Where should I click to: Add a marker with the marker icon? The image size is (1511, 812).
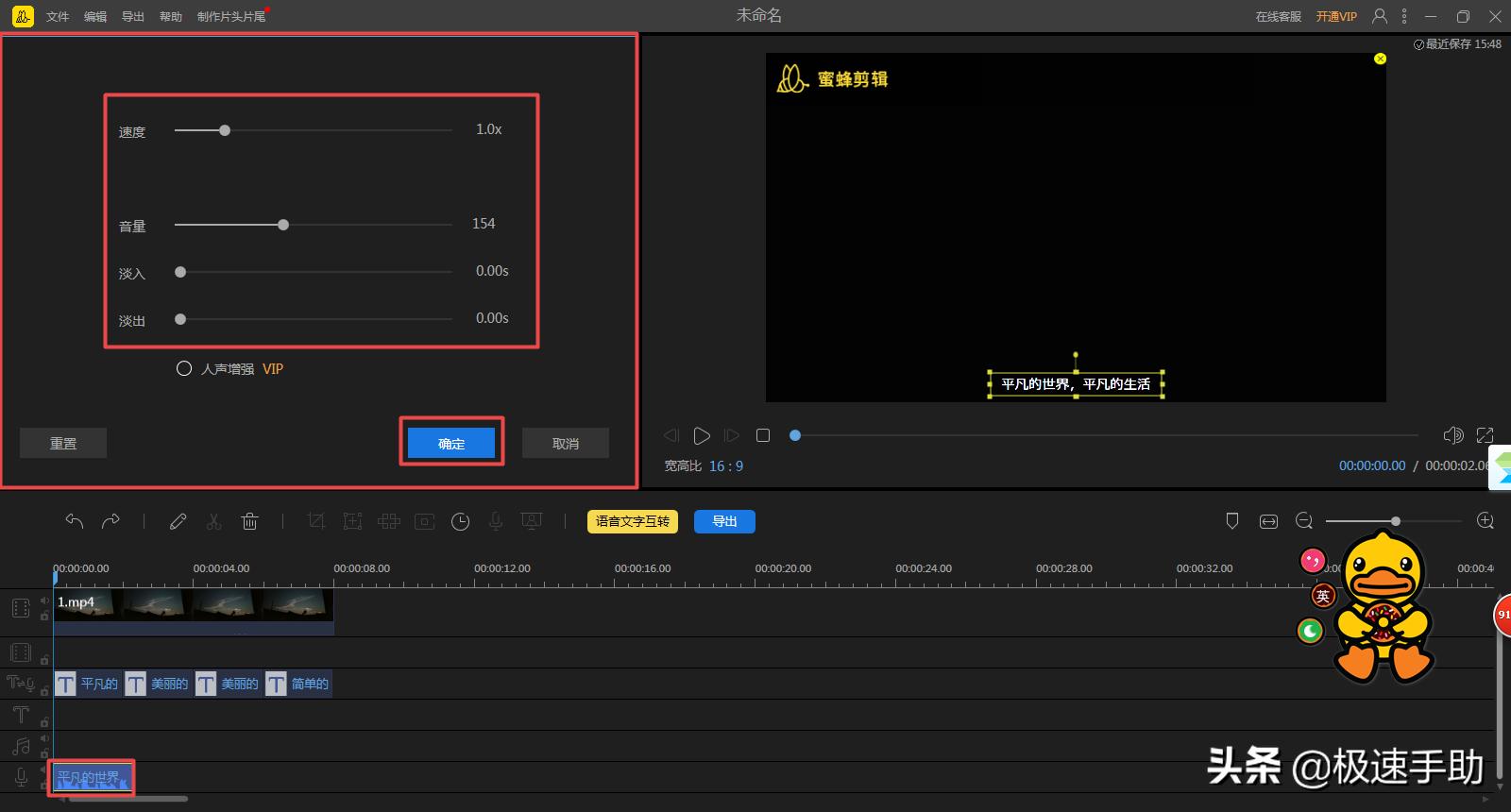(x=1231, y=521)
